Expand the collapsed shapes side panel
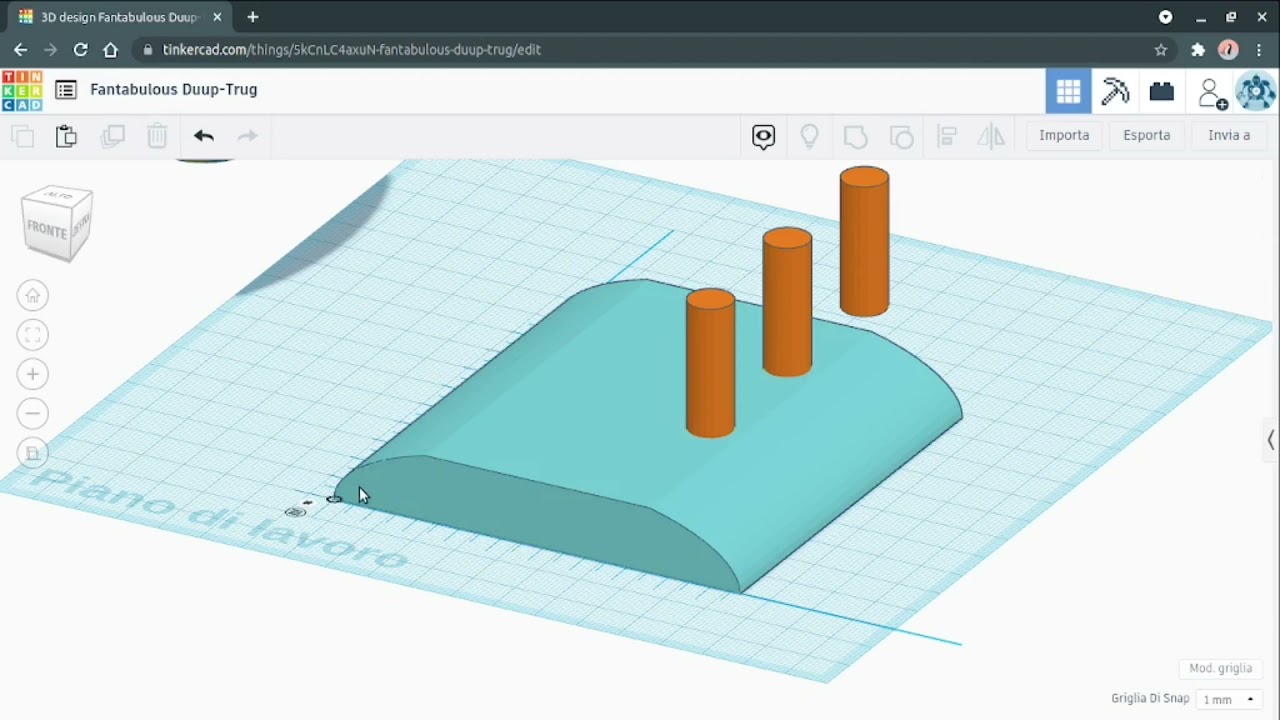This screenshot has height=720, width=1280. [x=1270, y=439]
